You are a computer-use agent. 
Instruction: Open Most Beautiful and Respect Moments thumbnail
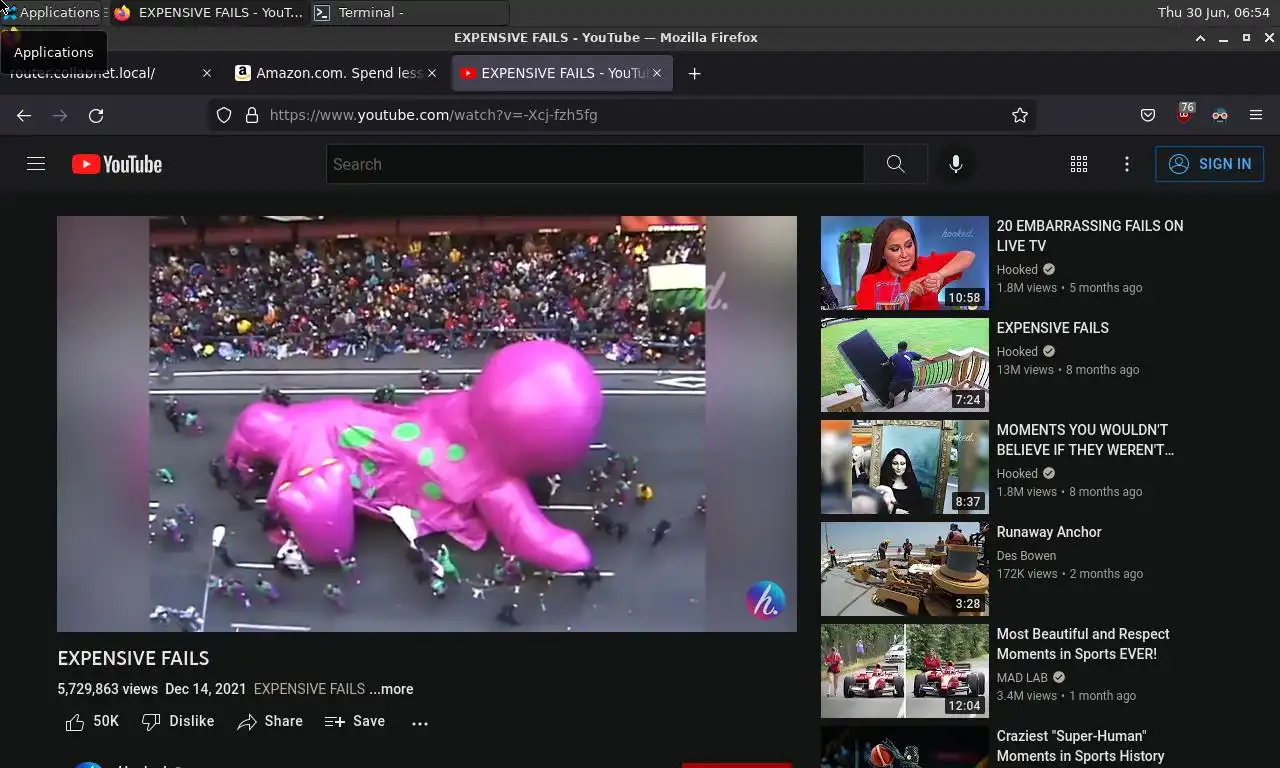tap(905, 671)
